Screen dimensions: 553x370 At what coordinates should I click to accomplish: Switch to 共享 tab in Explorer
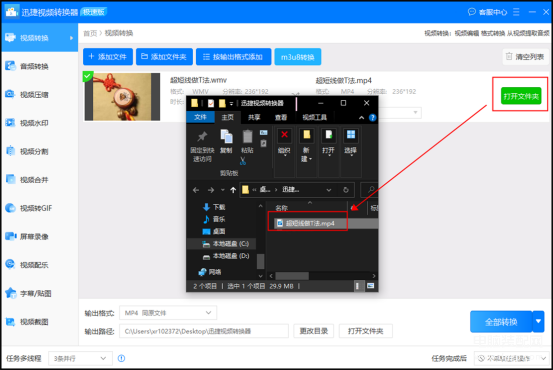[x=254, y=117]
